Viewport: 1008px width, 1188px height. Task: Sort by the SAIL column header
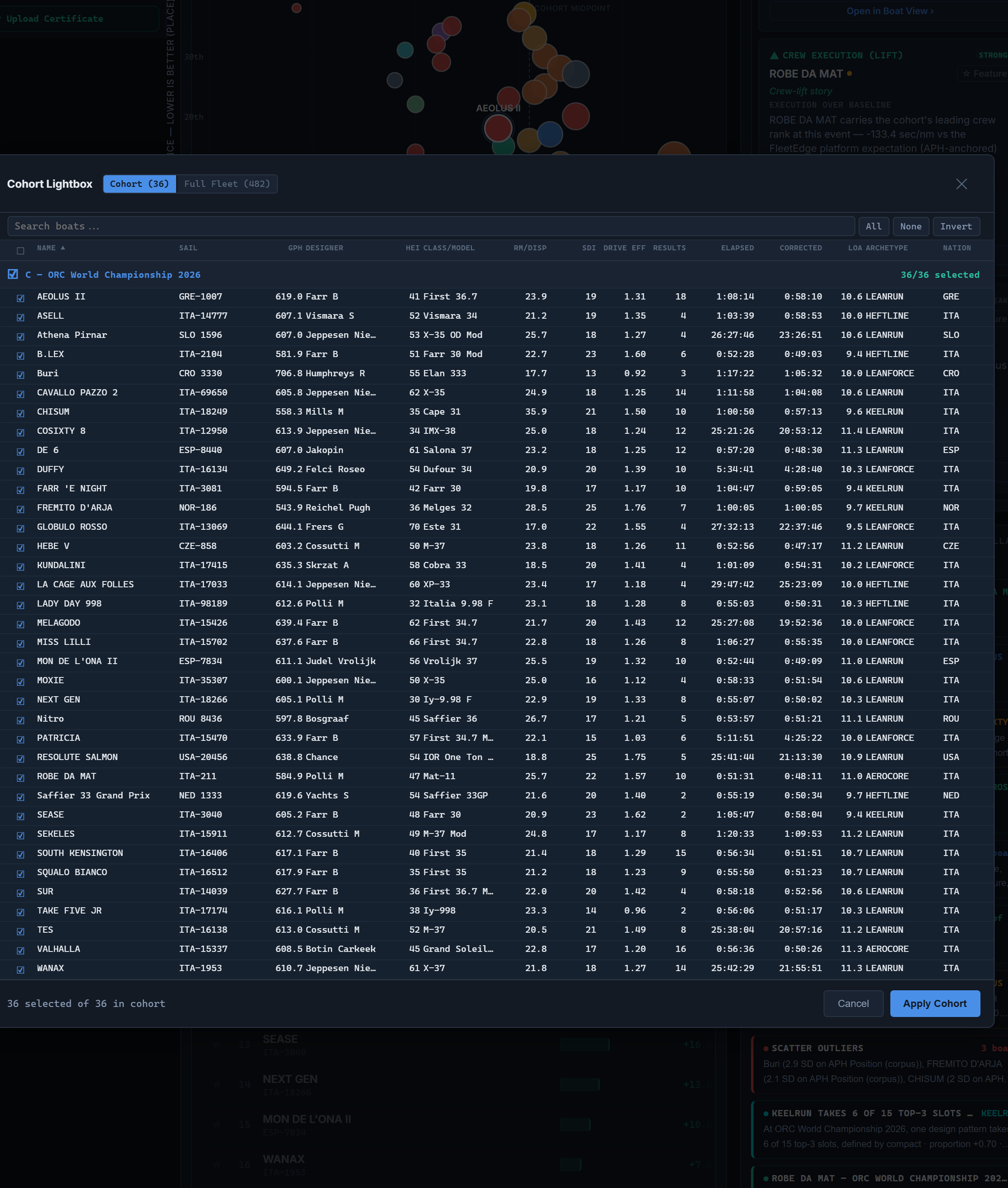188,248
